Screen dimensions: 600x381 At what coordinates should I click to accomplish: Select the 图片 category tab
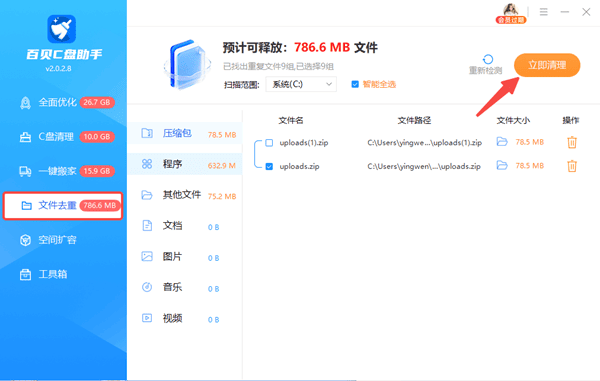pos(185,257)
